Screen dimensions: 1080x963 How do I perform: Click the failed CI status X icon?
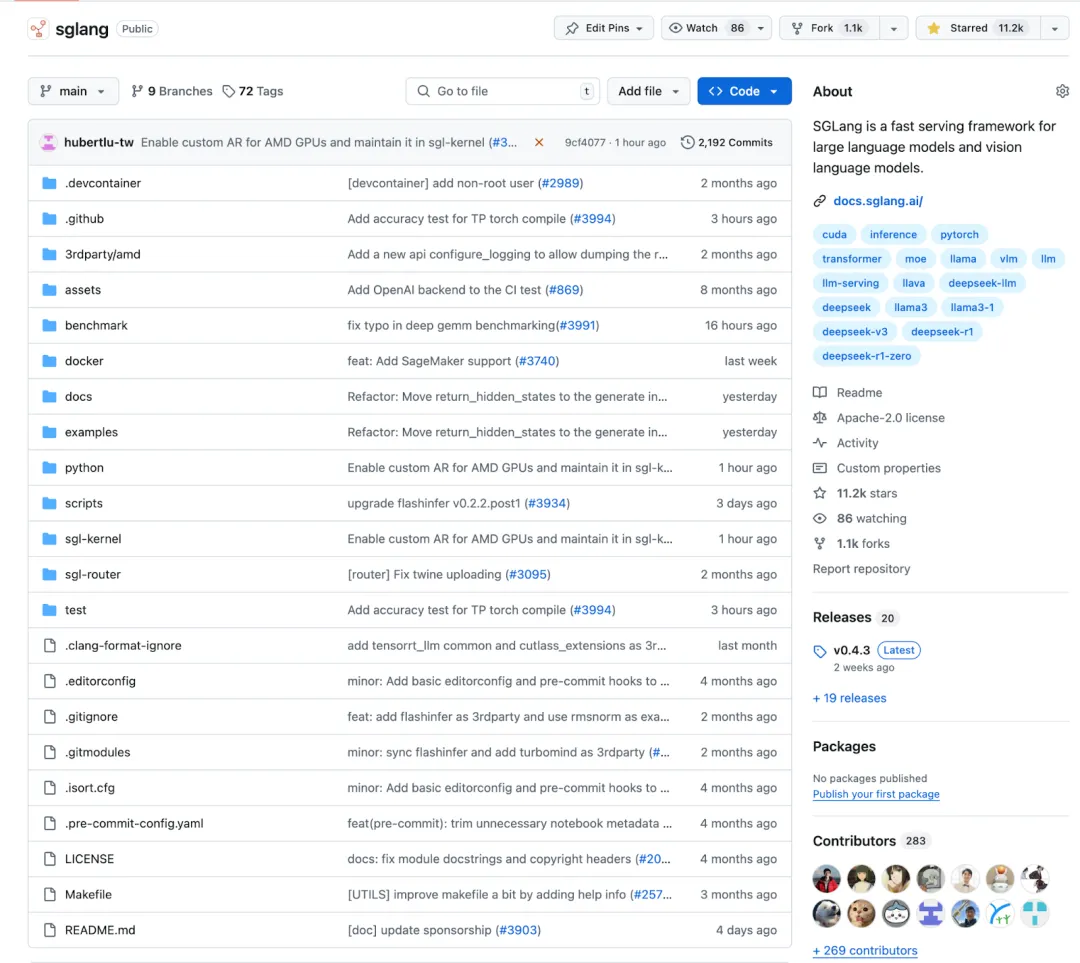539,142
